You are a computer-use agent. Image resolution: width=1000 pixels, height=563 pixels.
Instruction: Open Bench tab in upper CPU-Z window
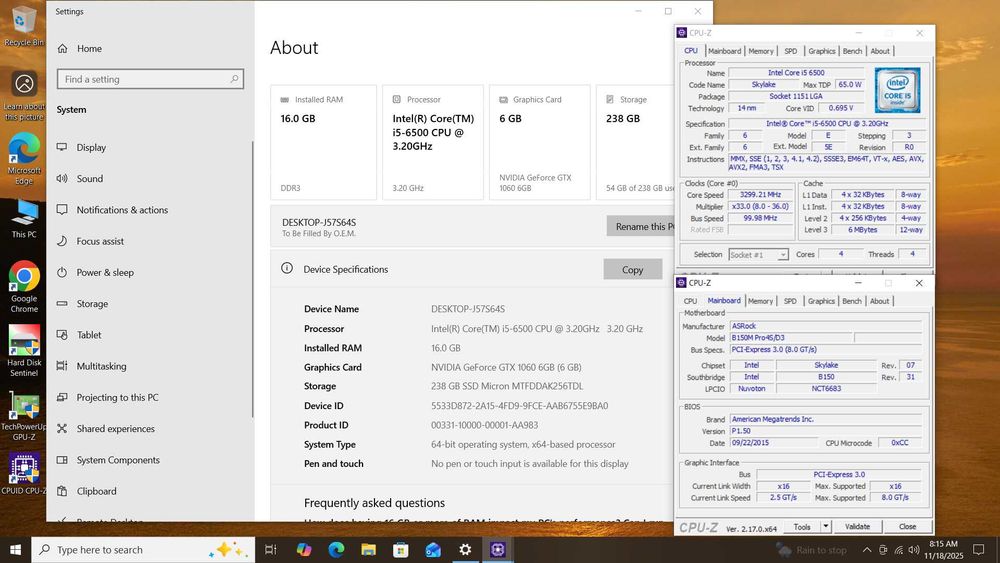(852, 51)
